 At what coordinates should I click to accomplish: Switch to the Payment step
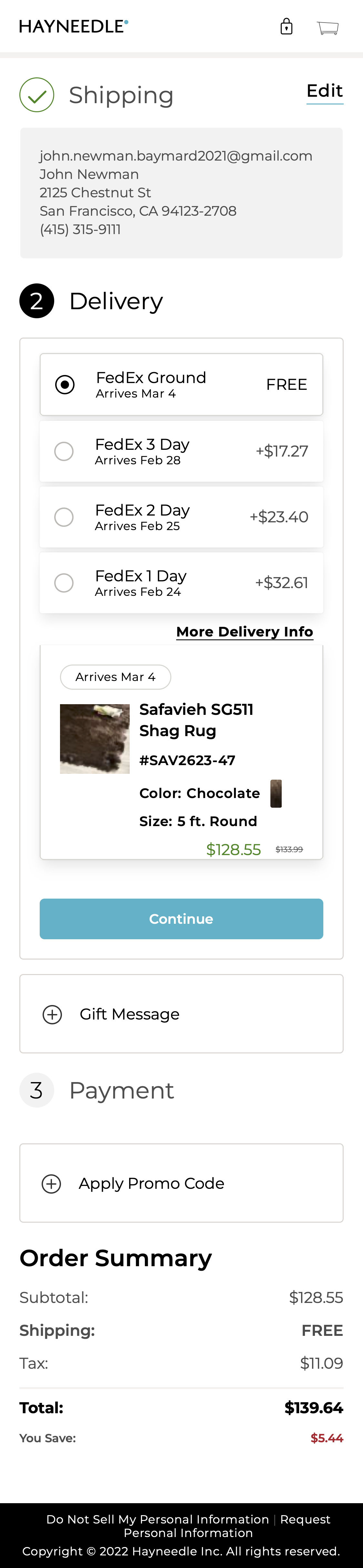121,1090
